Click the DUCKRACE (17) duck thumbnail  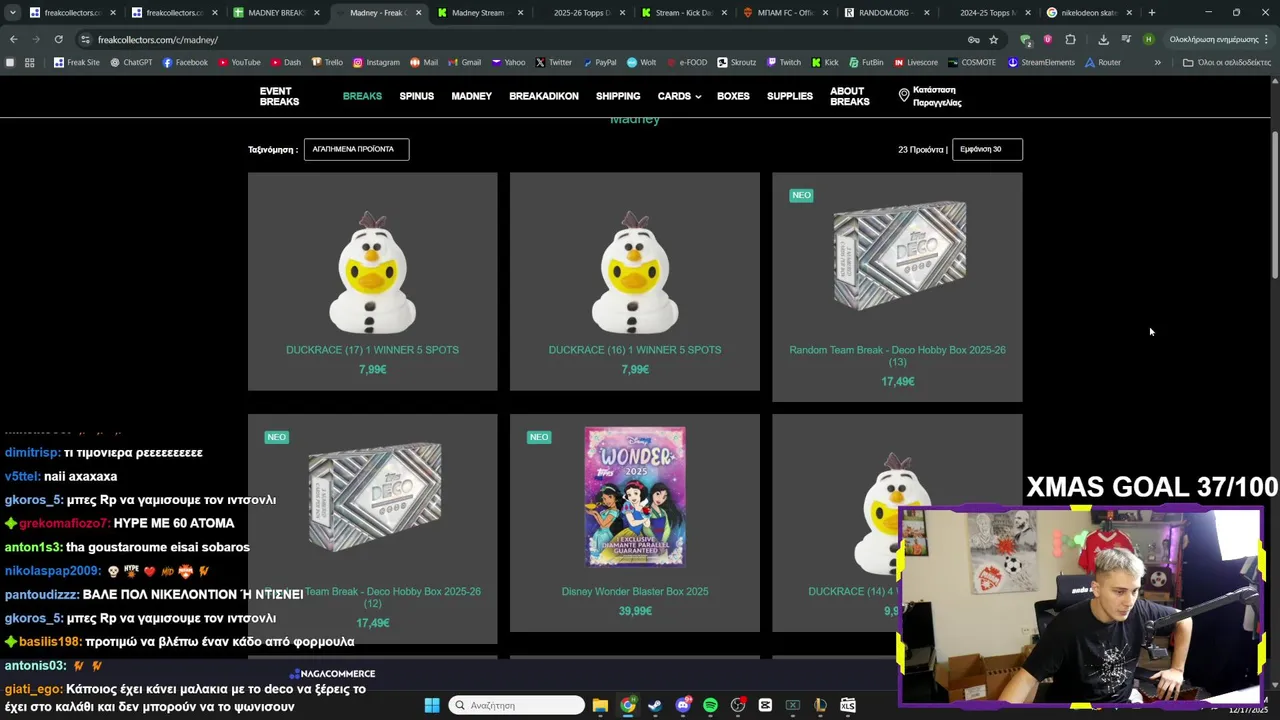(x=372, y=272)
